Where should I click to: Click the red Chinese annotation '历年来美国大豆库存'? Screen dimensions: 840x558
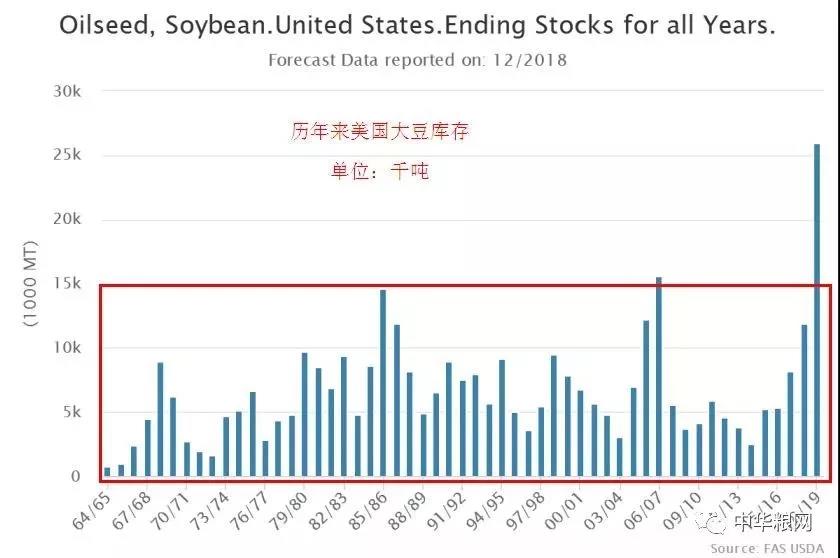[380, 131]
